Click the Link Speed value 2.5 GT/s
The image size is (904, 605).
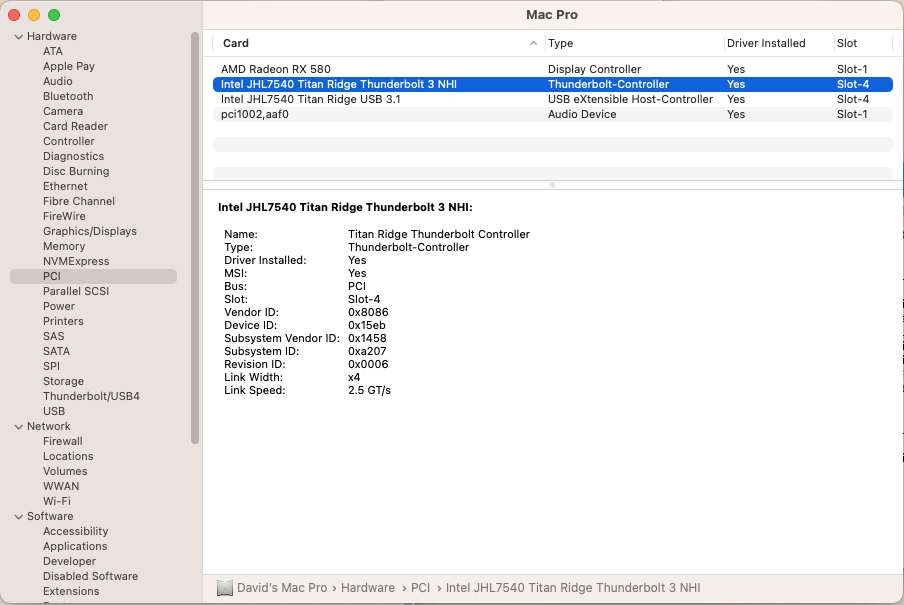point(370,390)
